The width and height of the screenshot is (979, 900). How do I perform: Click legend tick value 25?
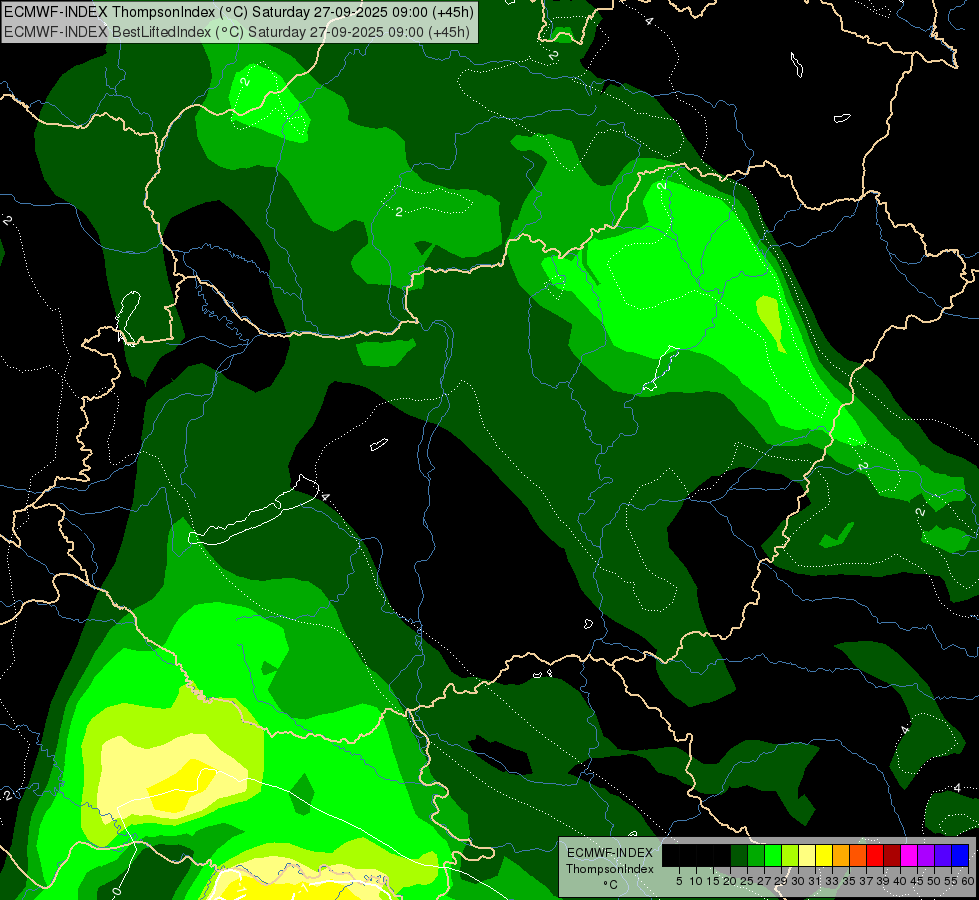tap(747, 881)
